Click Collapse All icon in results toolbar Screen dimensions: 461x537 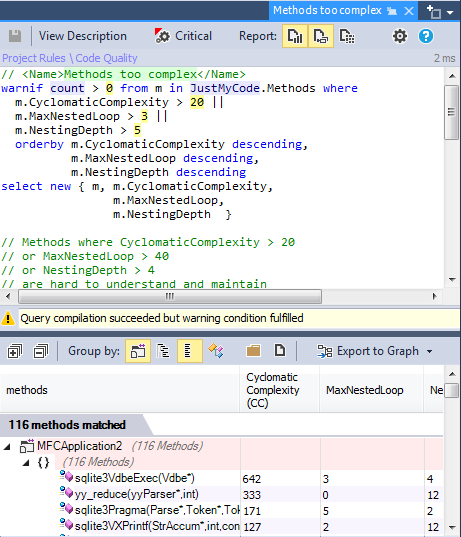pos(40,351)
